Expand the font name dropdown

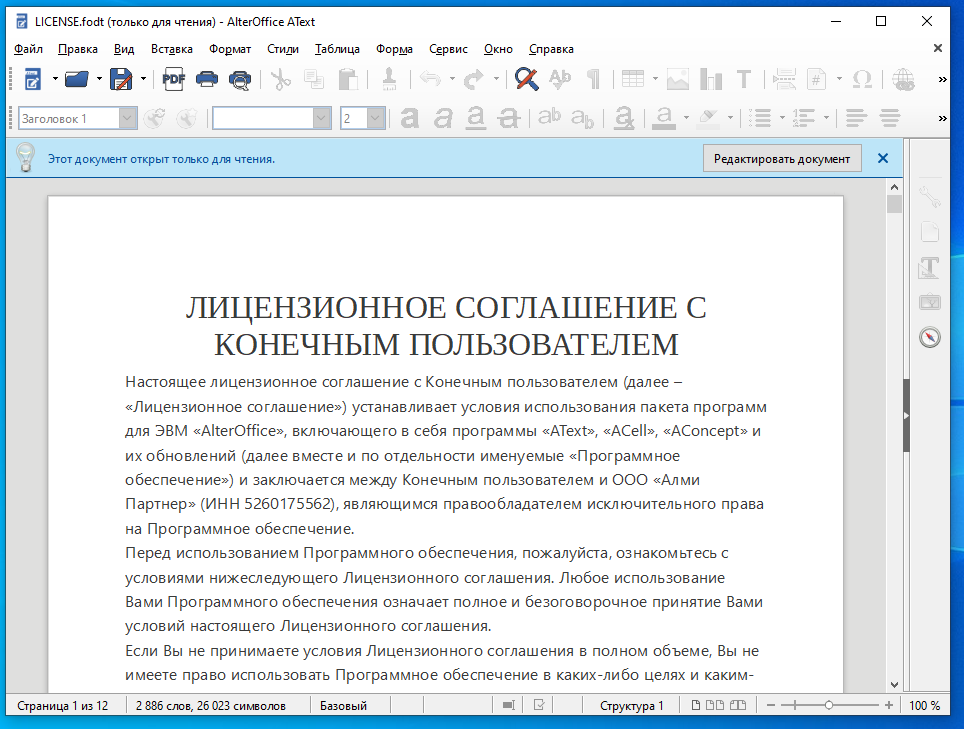(321, 118)
